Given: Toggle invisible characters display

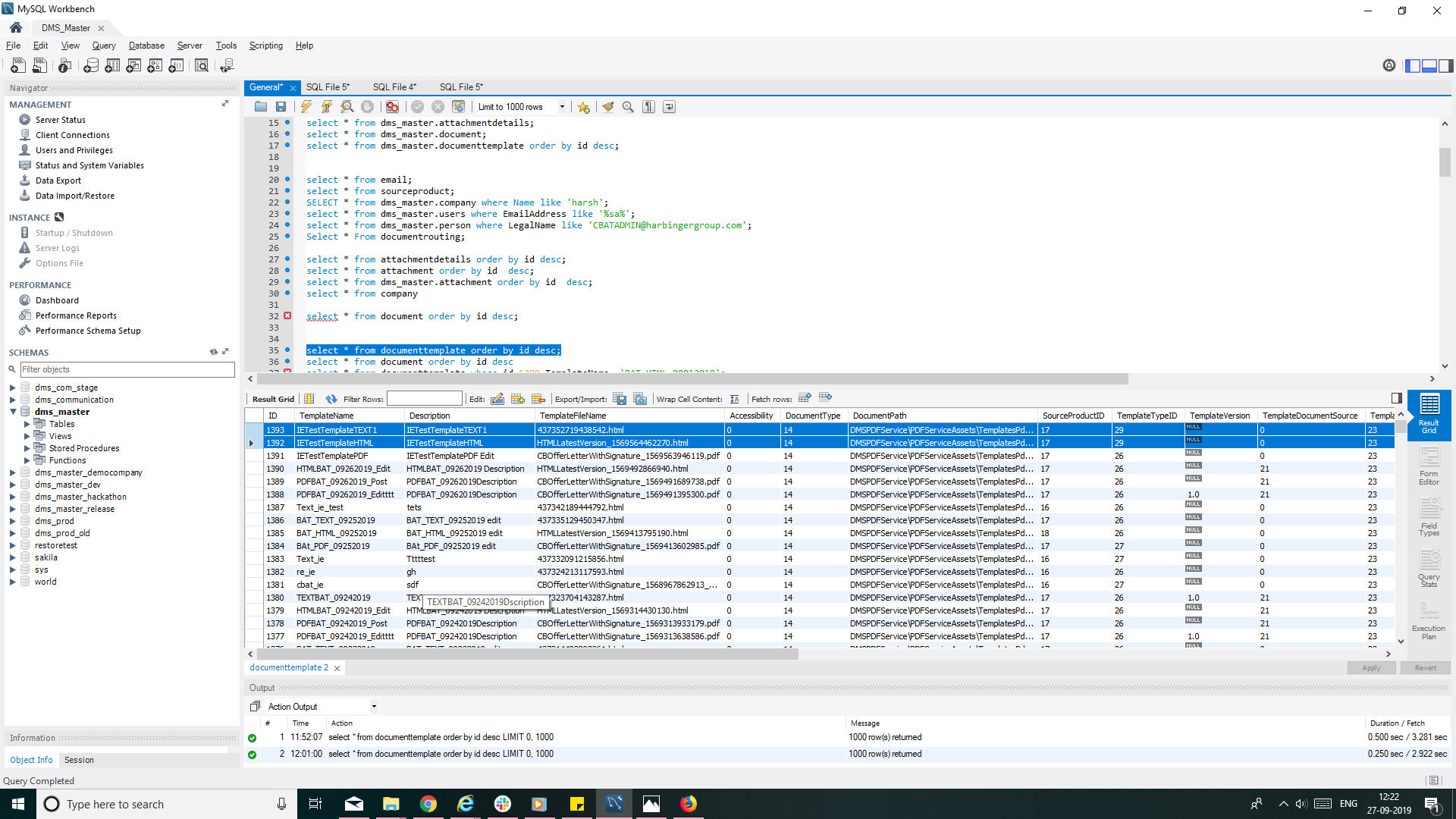Looking at the screenshot, I should point(649,107).
